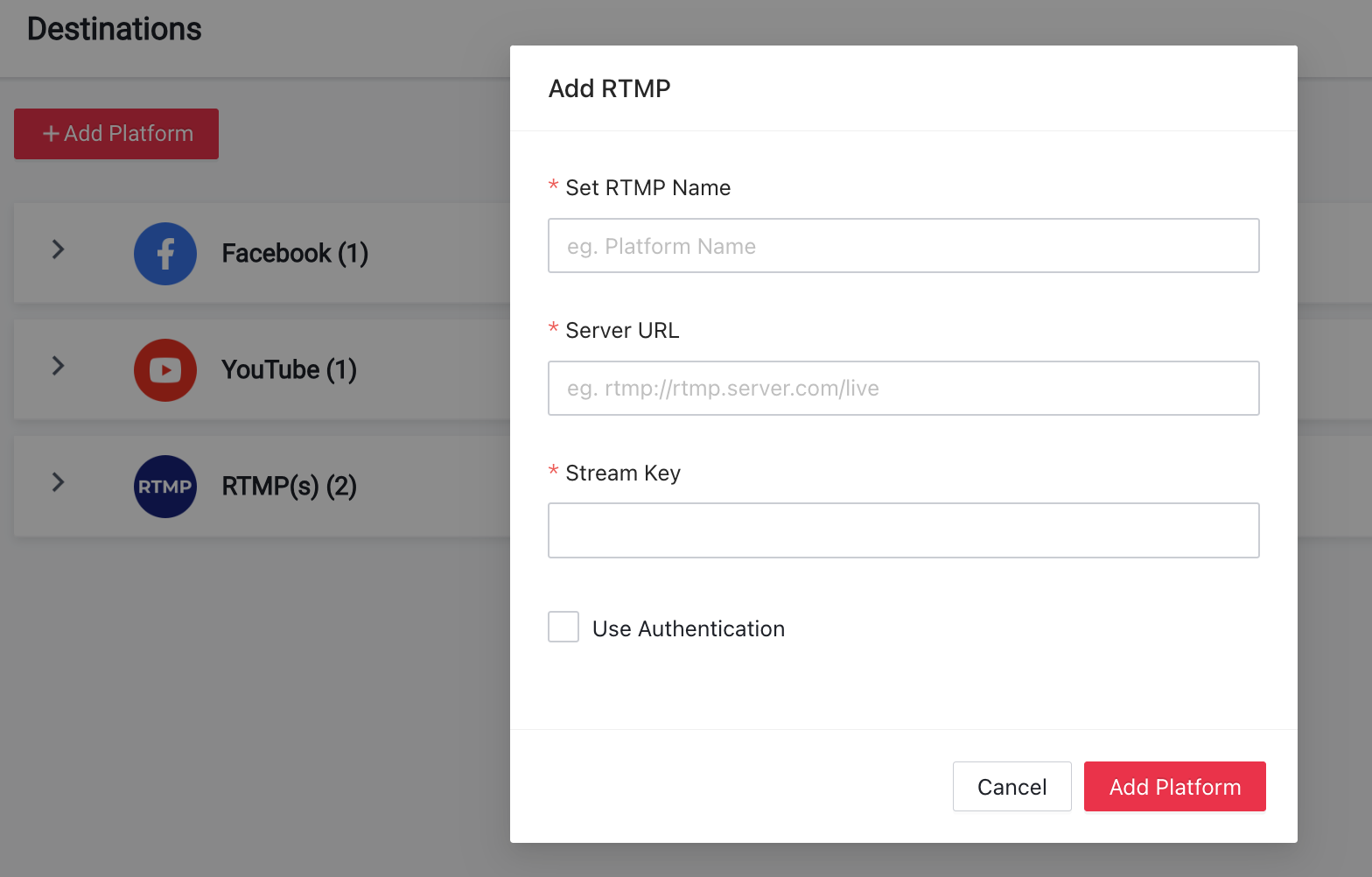Confirm with red Add Platform dialog button
The height and width of the screenshot is (877, 1372).
coord(1175,787)
